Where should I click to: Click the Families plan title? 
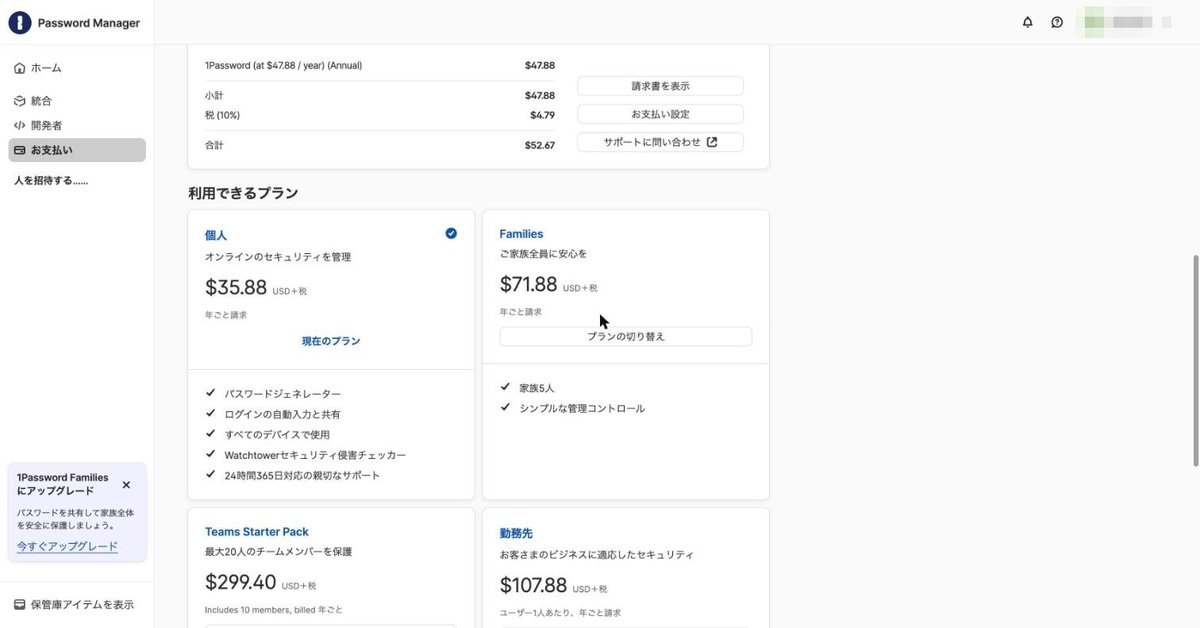(x=521, y=234)
